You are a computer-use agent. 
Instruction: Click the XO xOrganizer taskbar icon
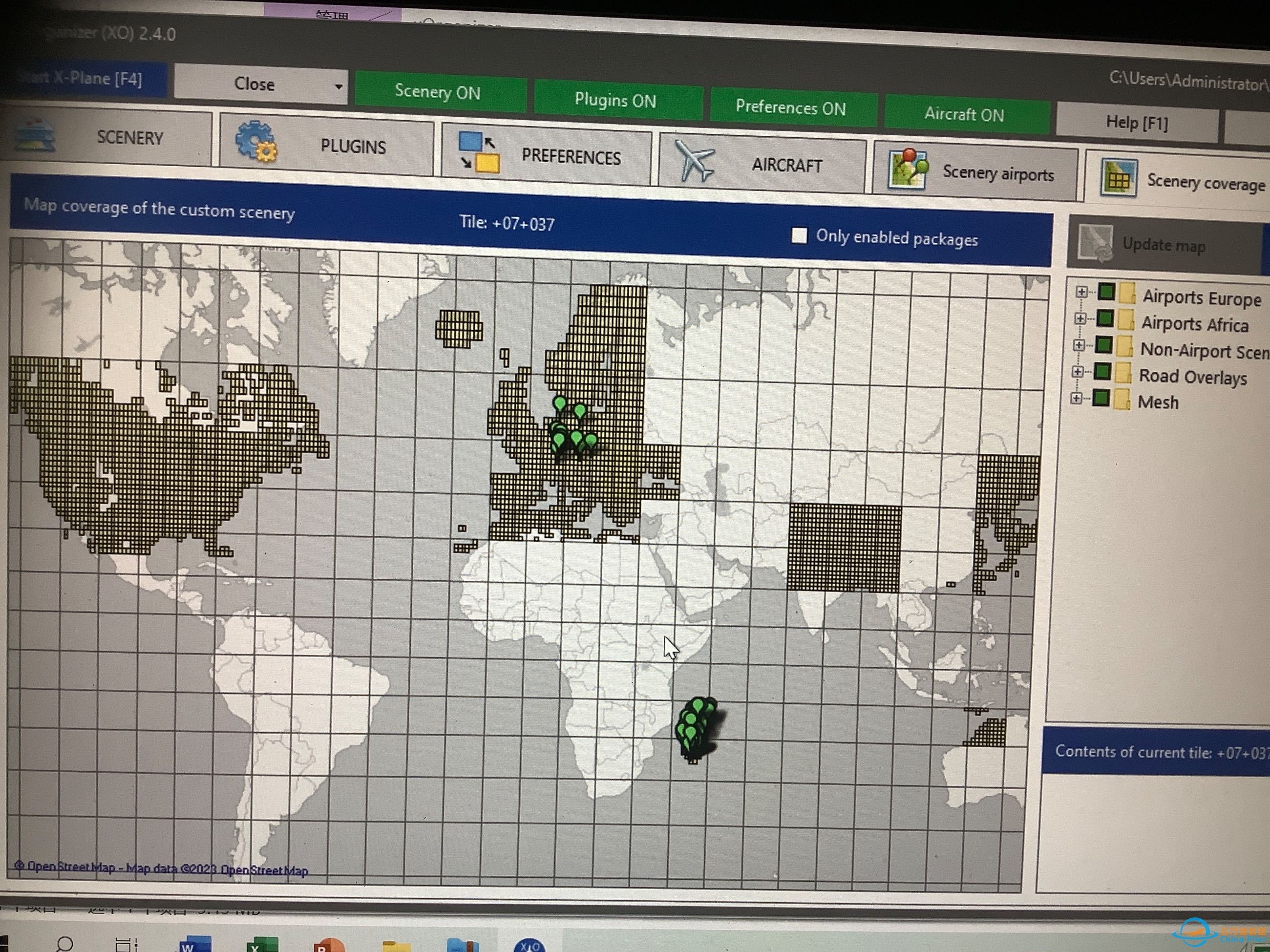pyautogui.click(x=529, y=945)
